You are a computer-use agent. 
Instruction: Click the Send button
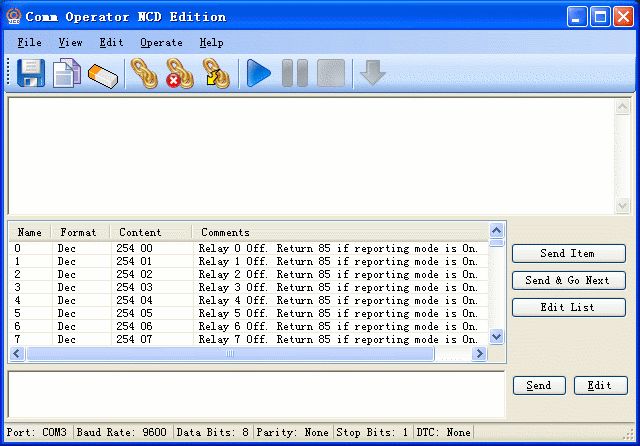(539, 386)
